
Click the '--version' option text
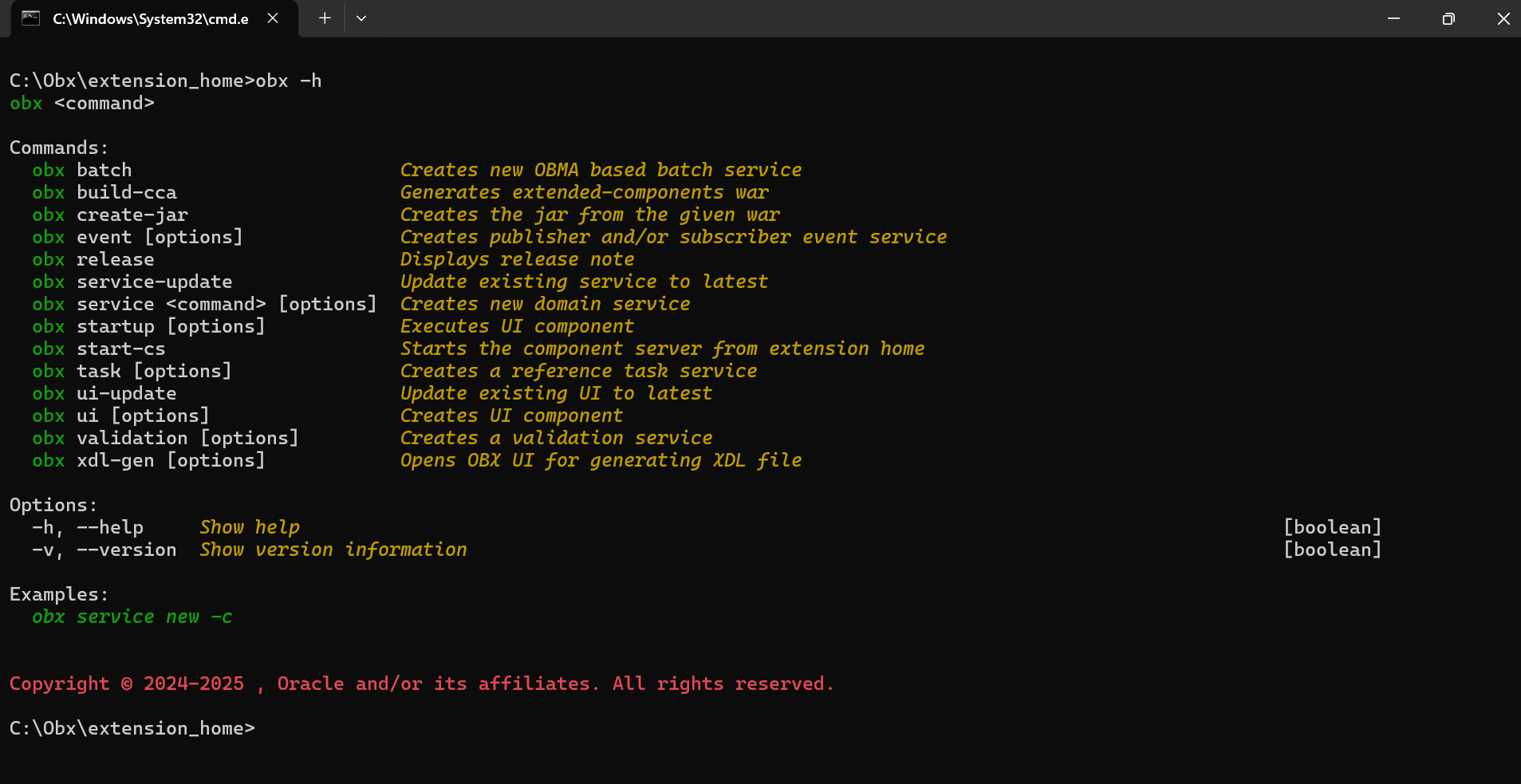(x=127, y=550)
